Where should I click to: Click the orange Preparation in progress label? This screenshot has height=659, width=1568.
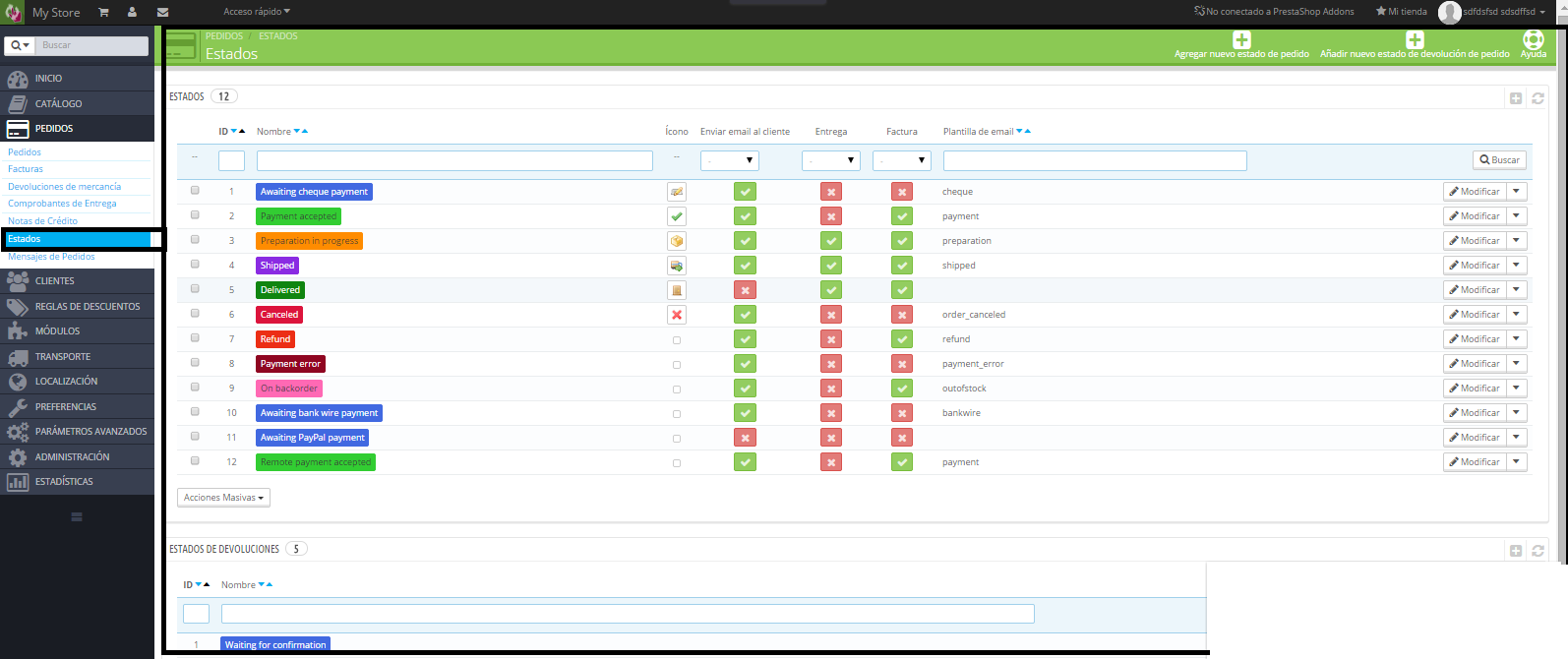(x=309, y=241)
